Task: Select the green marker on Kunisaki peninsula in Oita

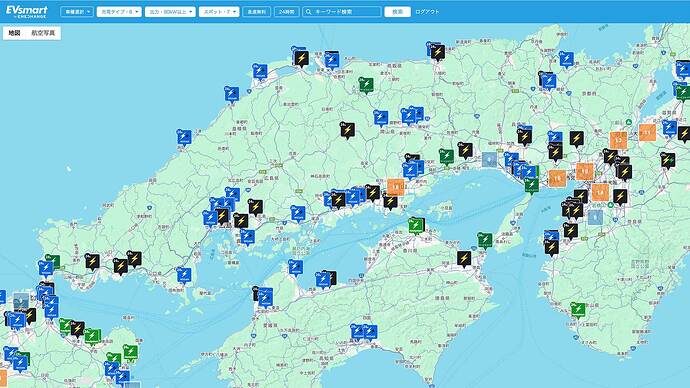Action: click(x=130, y=353)
